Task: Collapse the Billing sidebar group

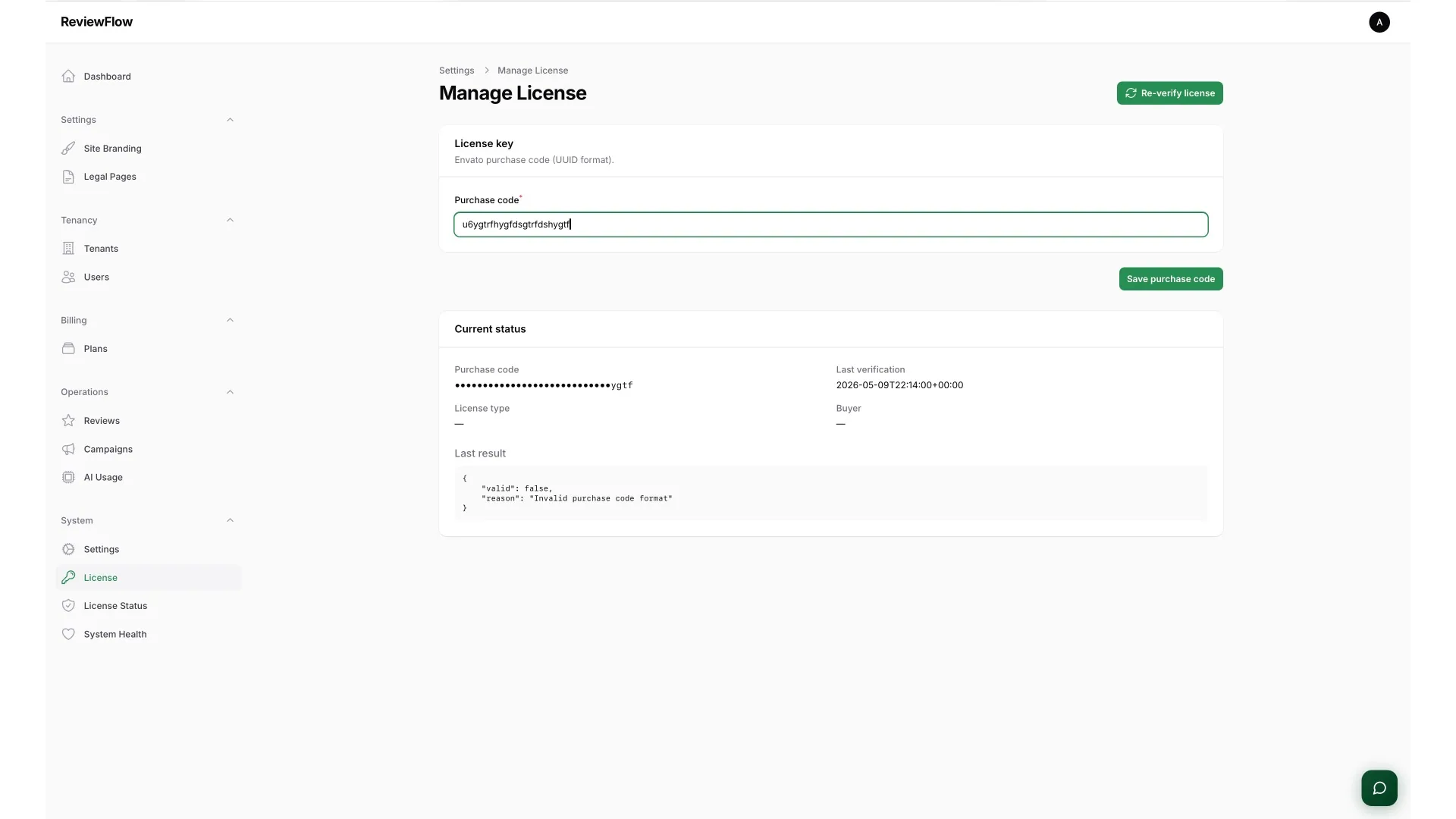Action: (230, 320)
